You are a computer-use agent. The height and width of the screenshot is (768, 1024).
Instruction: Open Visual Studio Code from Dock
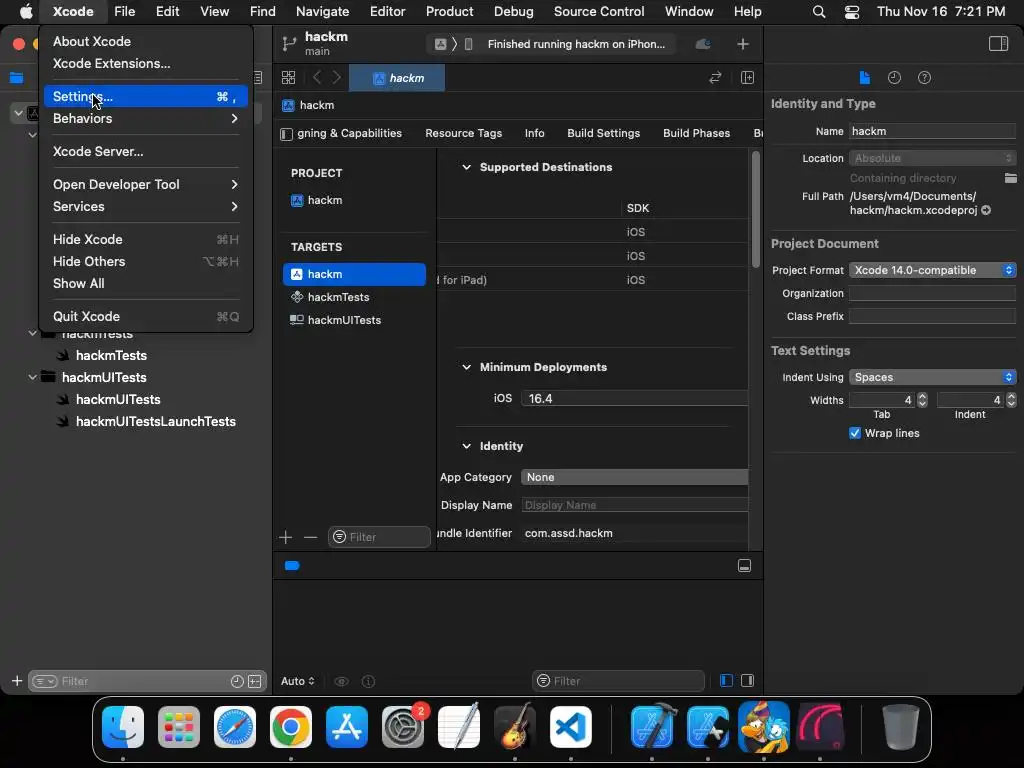click(x=571, y=727)
